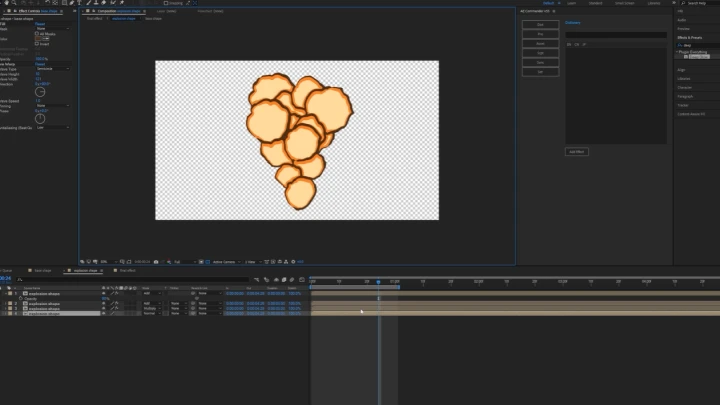The image size is (720, 405).
Task: Select the Eraser tool
Action: (104, 3)
